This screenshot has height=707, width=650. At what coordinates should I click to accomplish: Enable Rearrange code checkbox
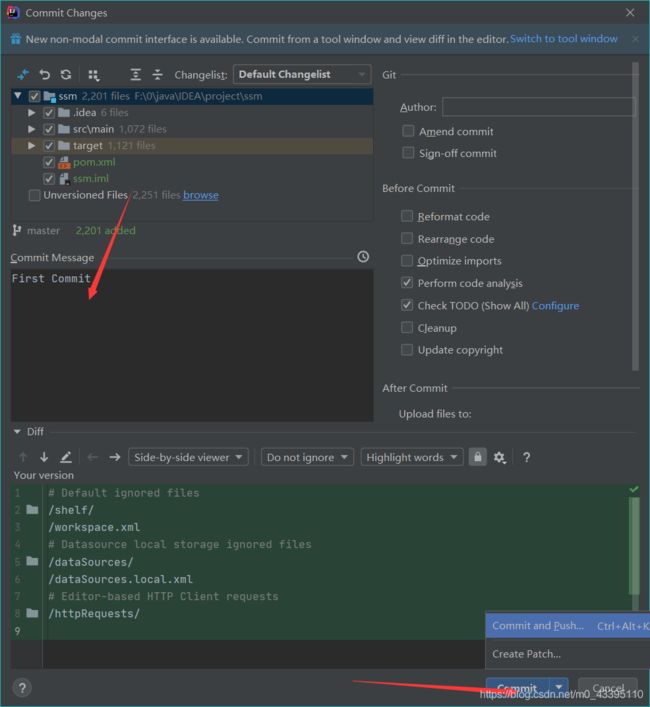[407, 238]
